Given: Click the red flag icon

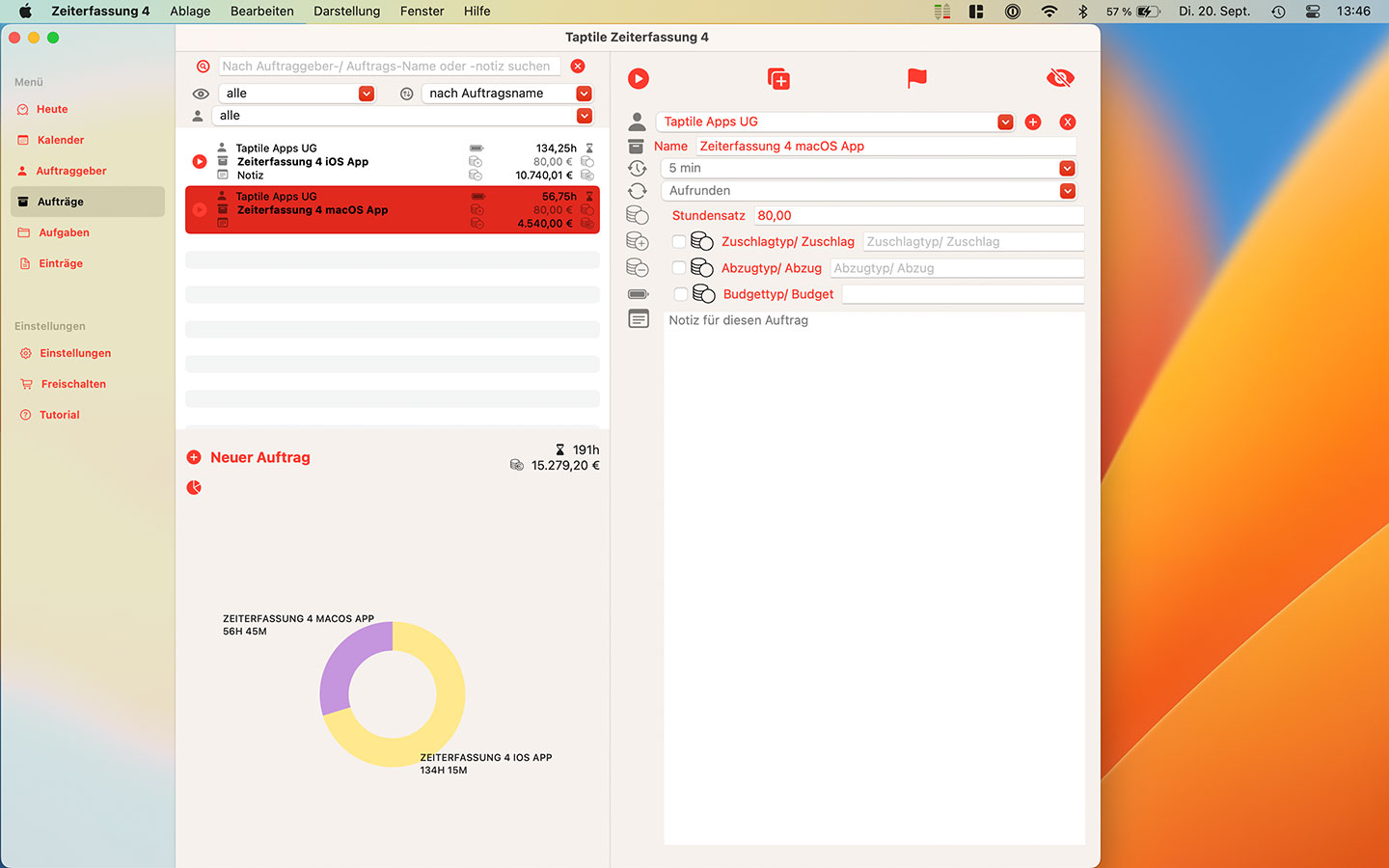Looking at the screenshot, I should coord(917,78).
